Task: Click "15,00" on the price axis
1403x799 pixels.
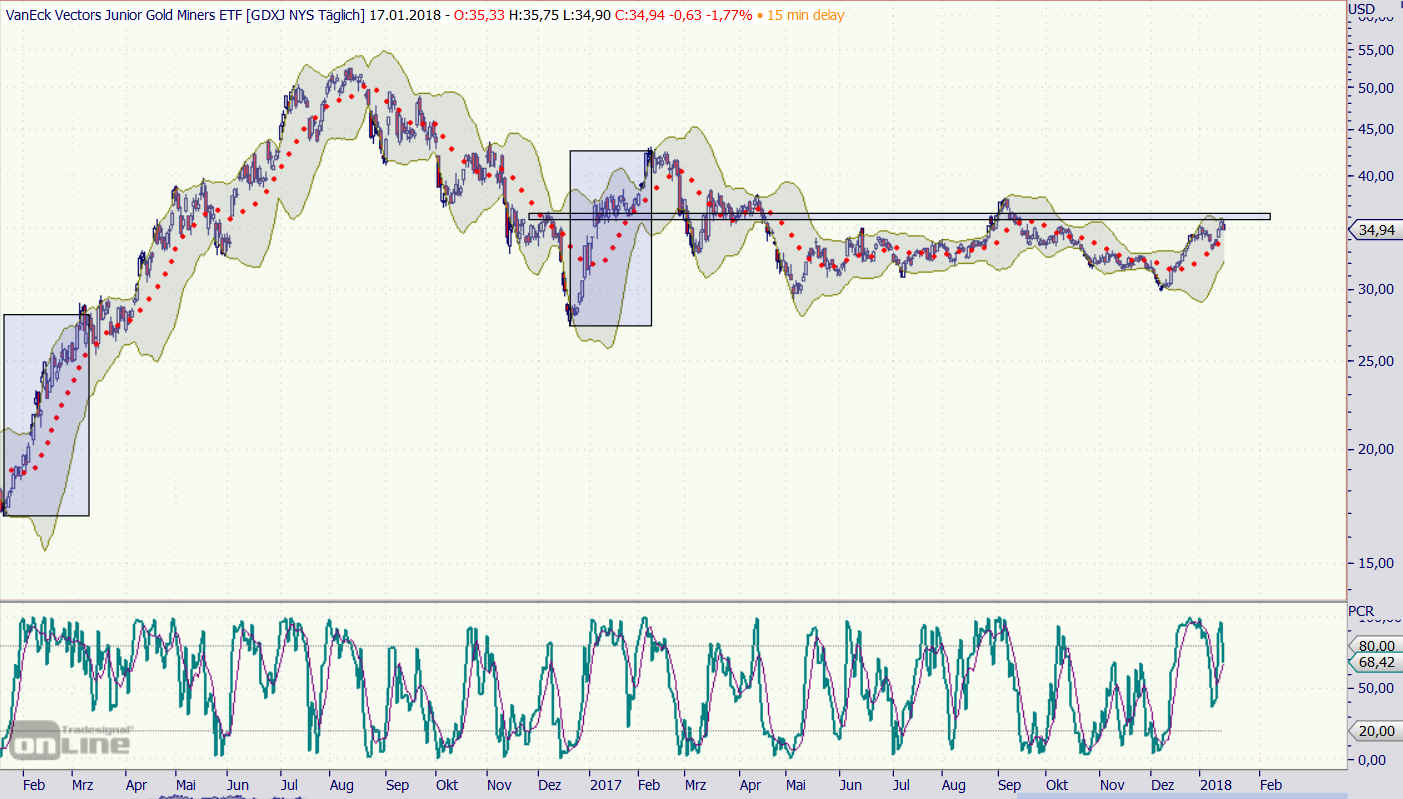Action: click(1374, 563)
